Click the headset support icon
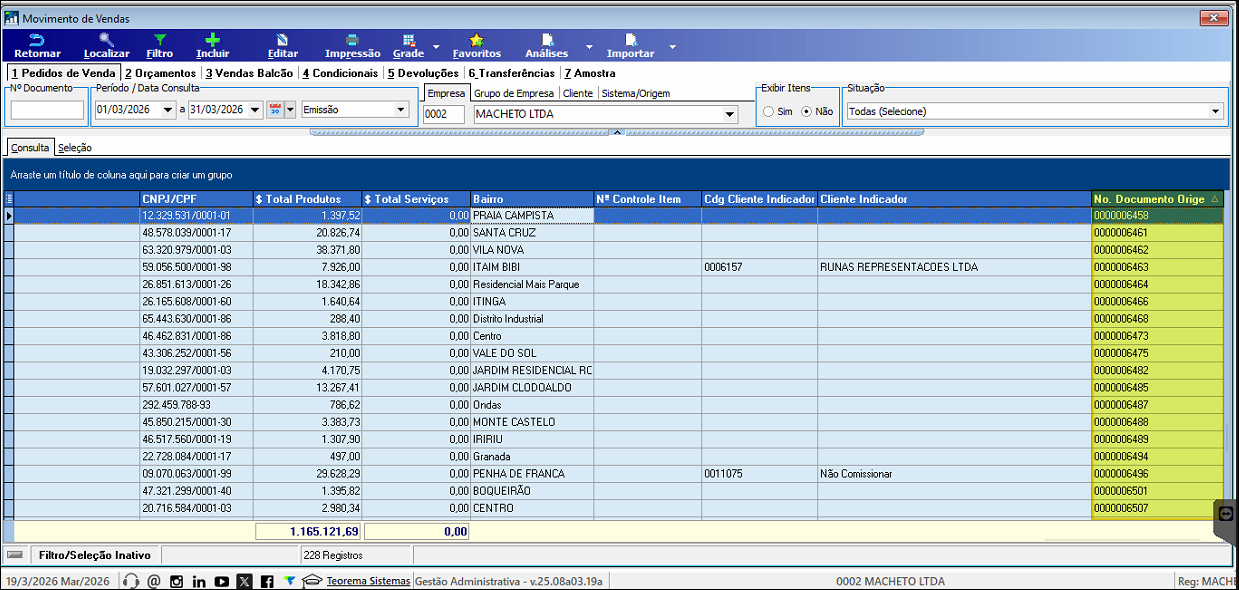Image resolution: width=1239 pixels, height=590 pixels. point(130,581)
